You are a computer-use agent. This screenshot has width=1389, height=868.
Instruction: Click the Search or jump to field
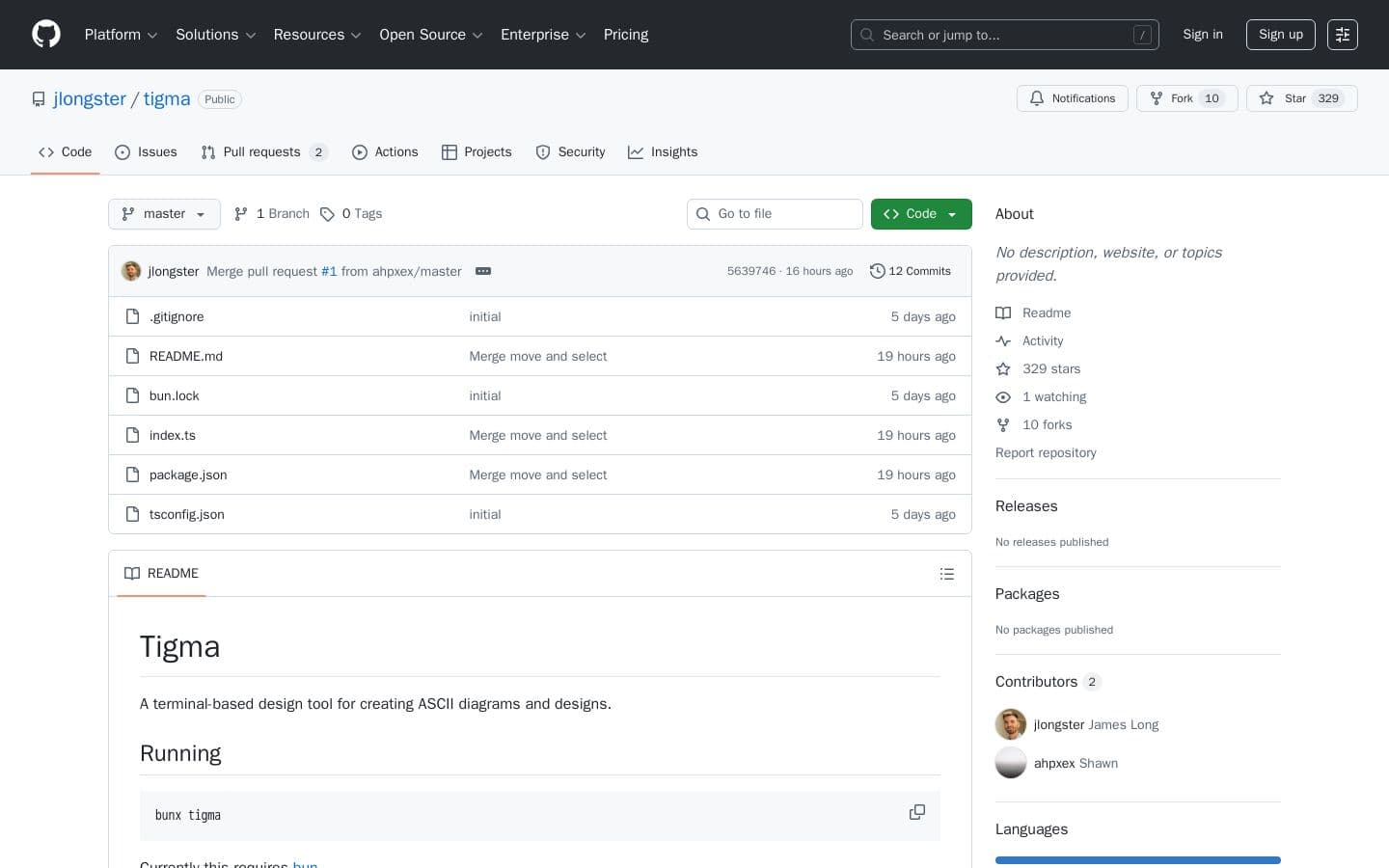pyautogui.click(x=1005, y=35)
